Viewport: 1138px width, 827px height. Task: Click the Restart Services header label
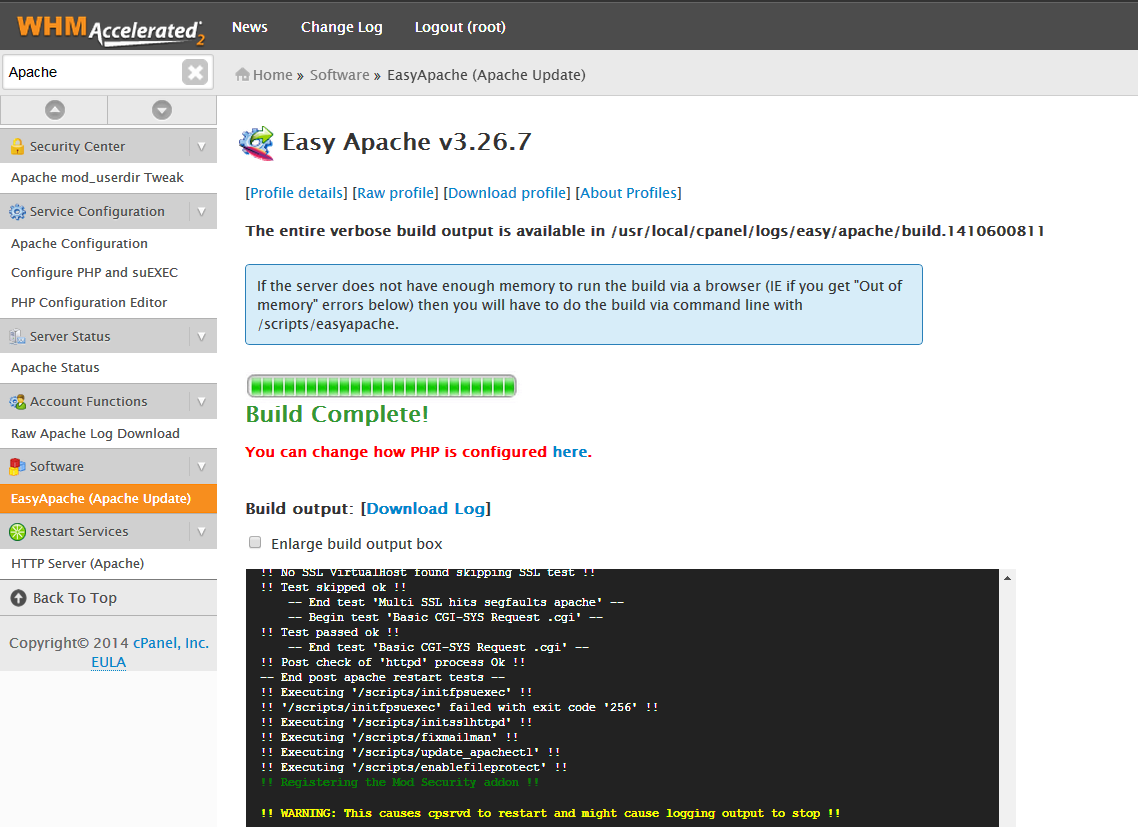[x=79, y=531]
